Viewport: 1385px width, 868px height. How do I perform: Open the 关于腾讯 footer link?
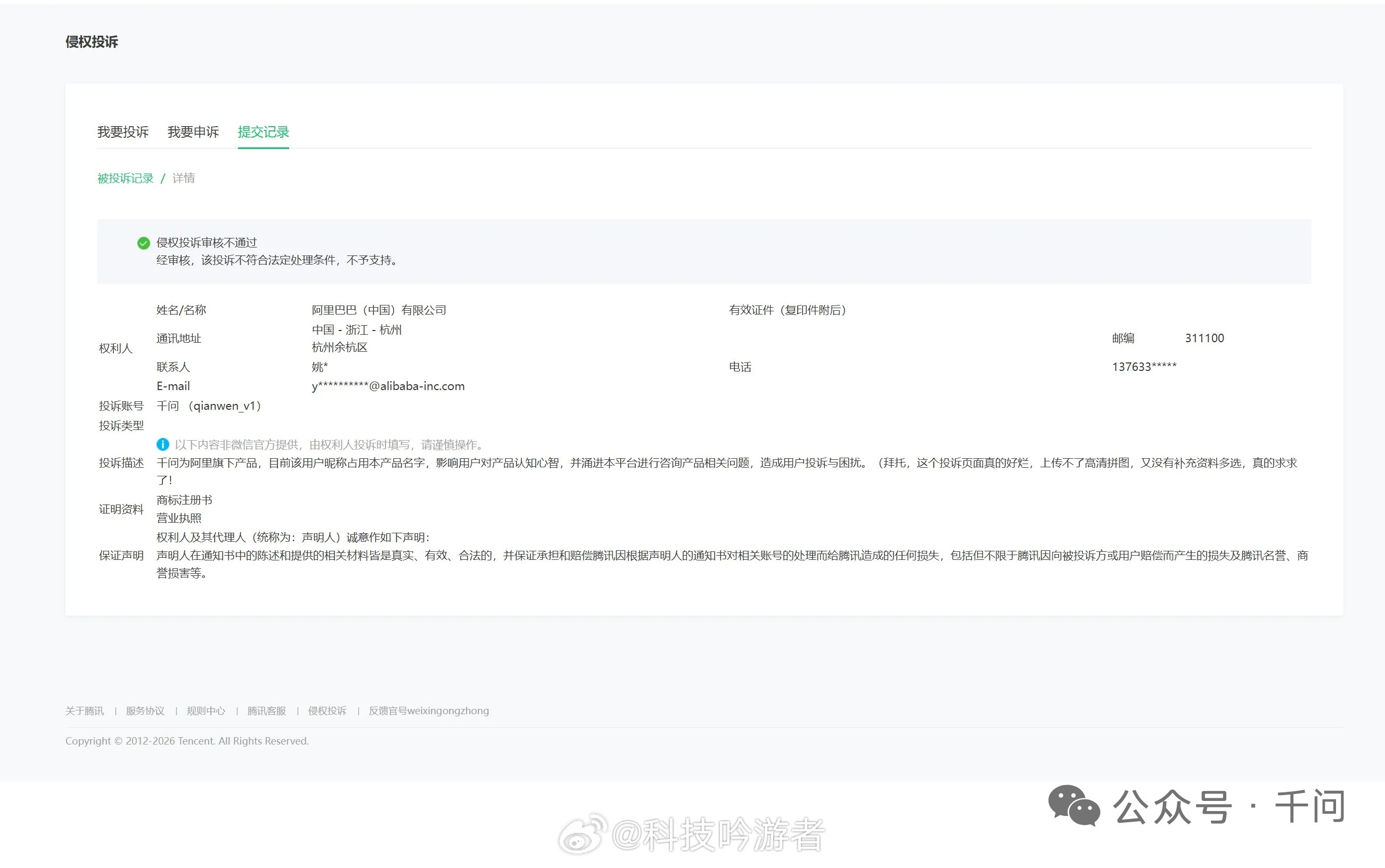[x=85, y=710]
